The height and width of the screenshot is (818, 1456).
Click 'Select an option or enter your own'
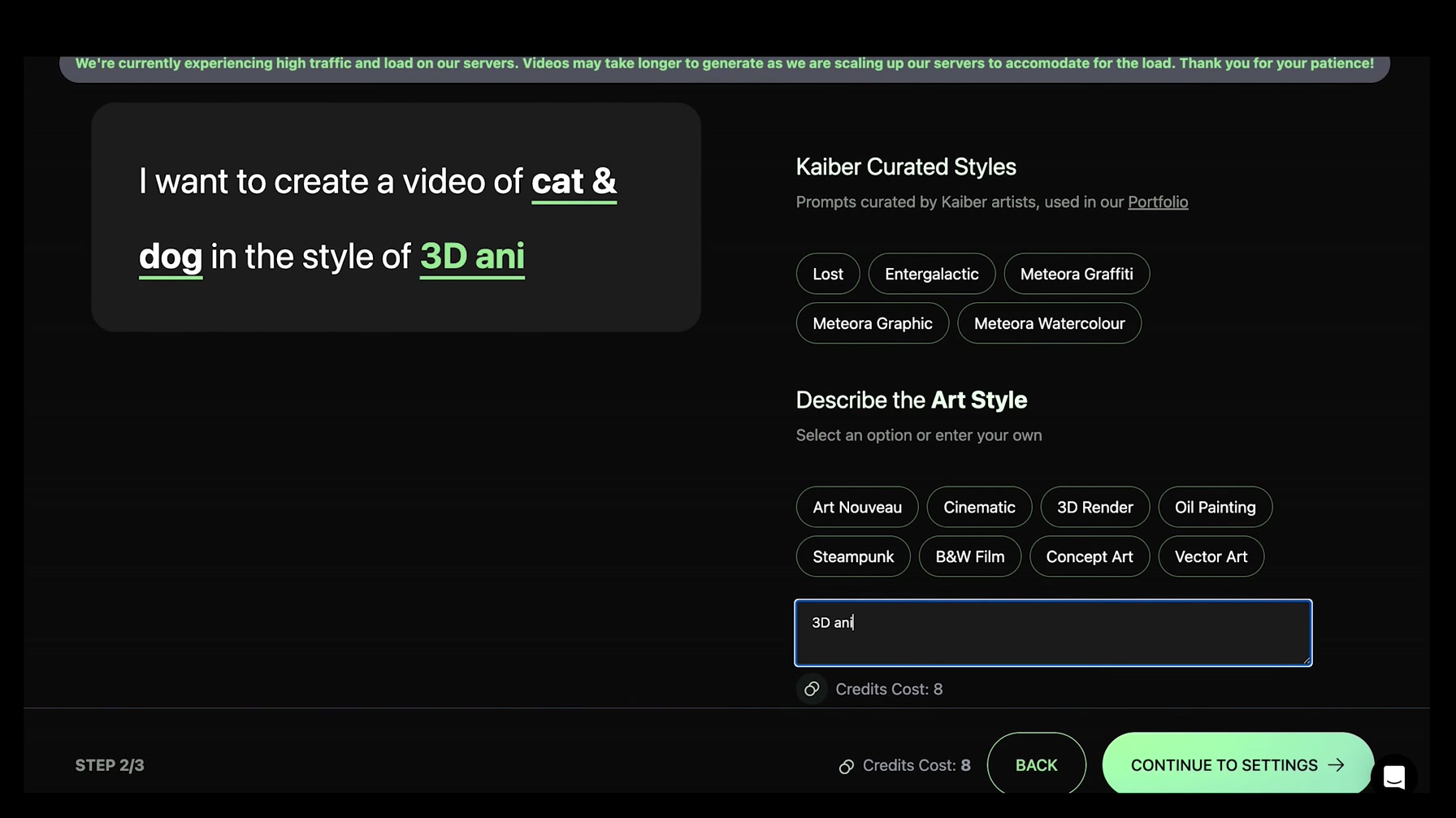click(x=919, y=435)
